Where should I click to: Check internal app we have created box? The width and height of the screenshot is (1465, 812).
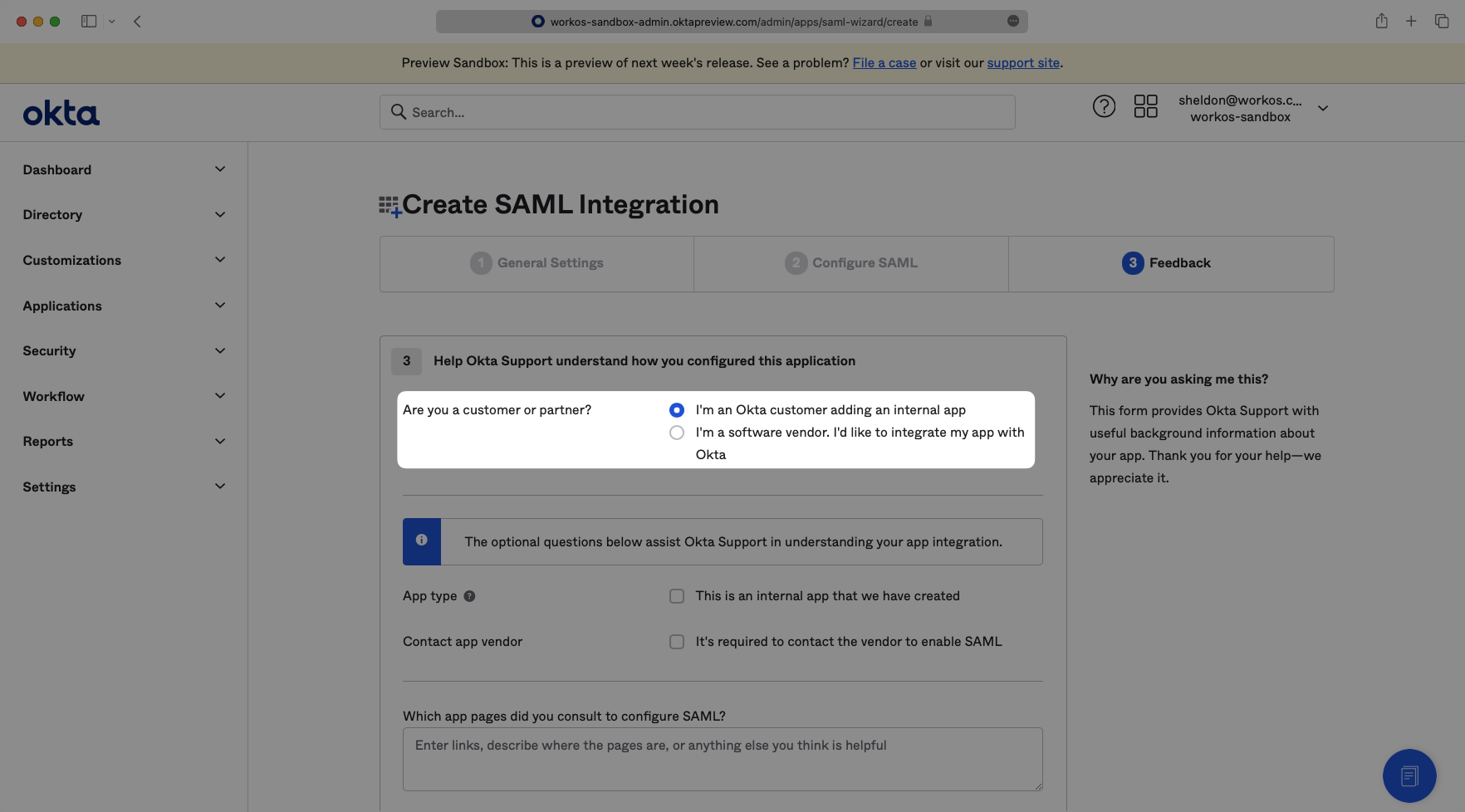point(677,596)
